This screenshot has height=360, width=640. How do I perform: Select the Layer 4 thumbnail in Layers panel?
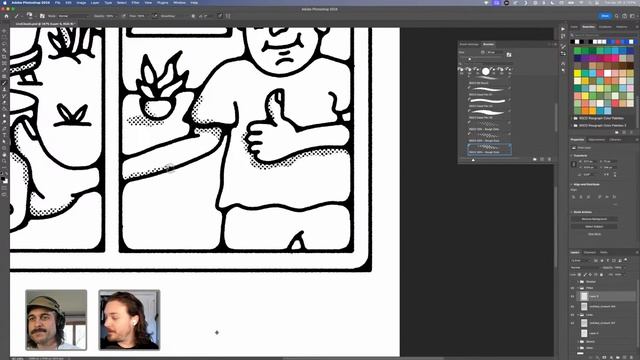click(584, 333)
